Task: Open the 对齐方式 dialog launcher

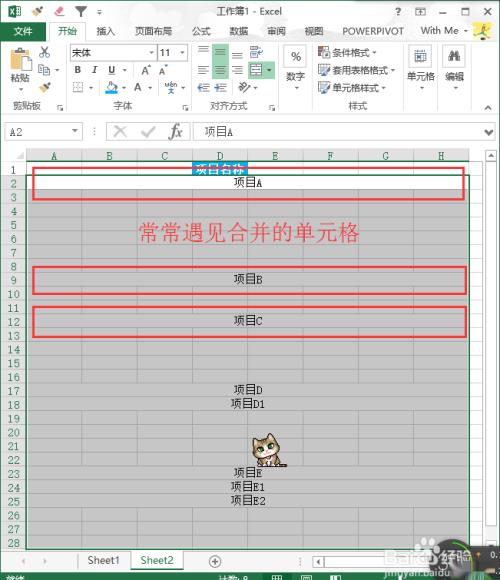Action: 272,108
